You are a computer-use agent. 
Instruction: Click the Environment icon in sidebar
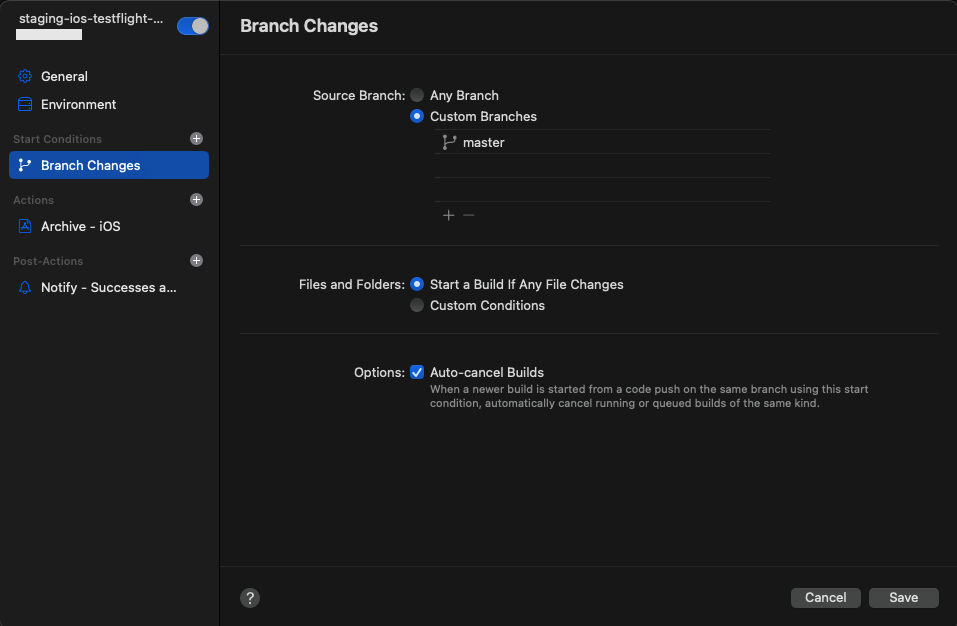[x=25, y=104]
